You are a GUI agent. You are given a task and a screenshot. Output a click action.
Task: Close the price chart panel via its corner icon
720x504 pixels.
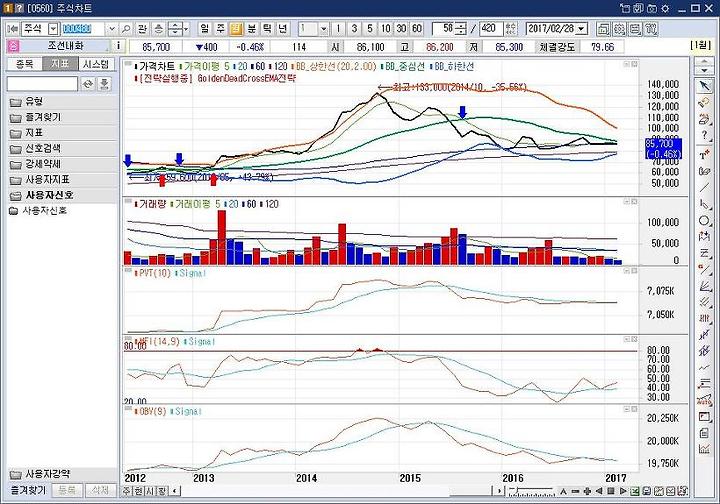634,64
